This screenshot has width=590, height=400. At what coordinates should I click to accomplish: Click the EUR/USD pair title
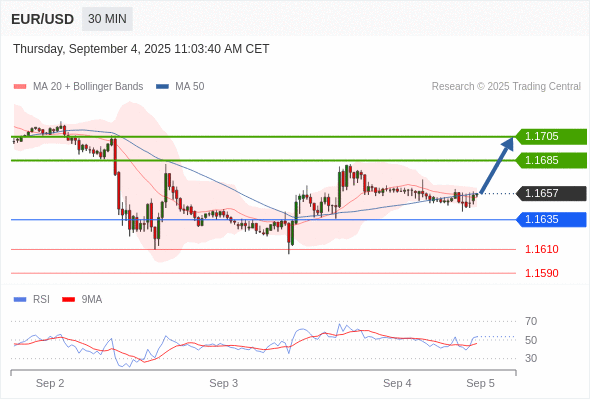pos(43,19)
